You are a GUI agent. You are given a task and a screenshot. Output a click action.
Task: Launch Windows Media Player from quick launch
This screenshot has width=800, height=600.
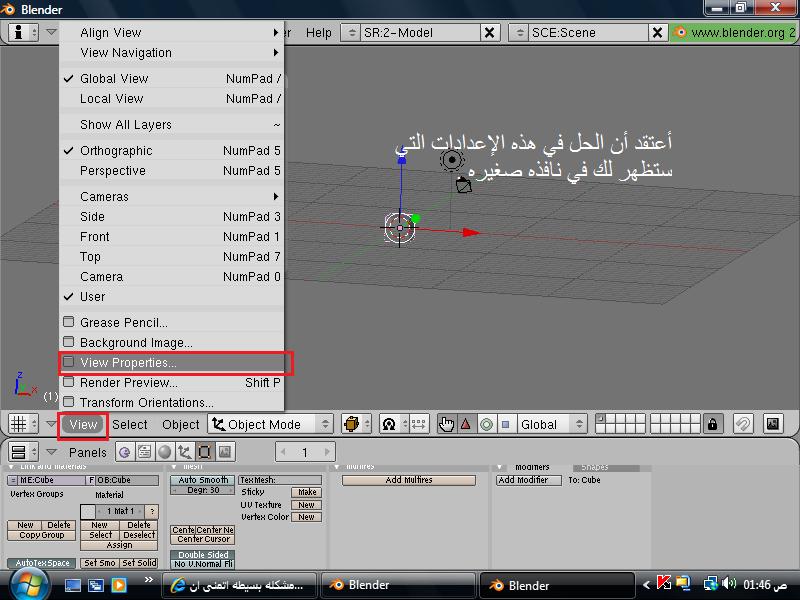point(119,585)
